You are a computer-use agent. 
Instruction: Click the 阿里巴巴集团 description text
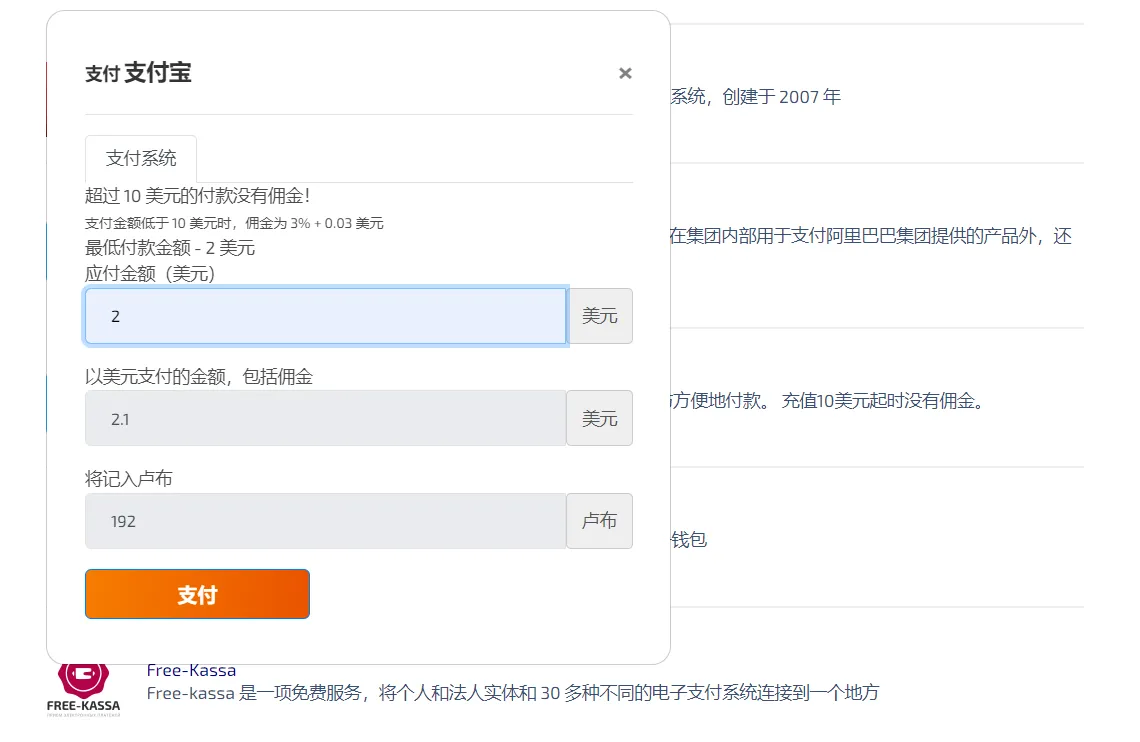tap(870, 236)
